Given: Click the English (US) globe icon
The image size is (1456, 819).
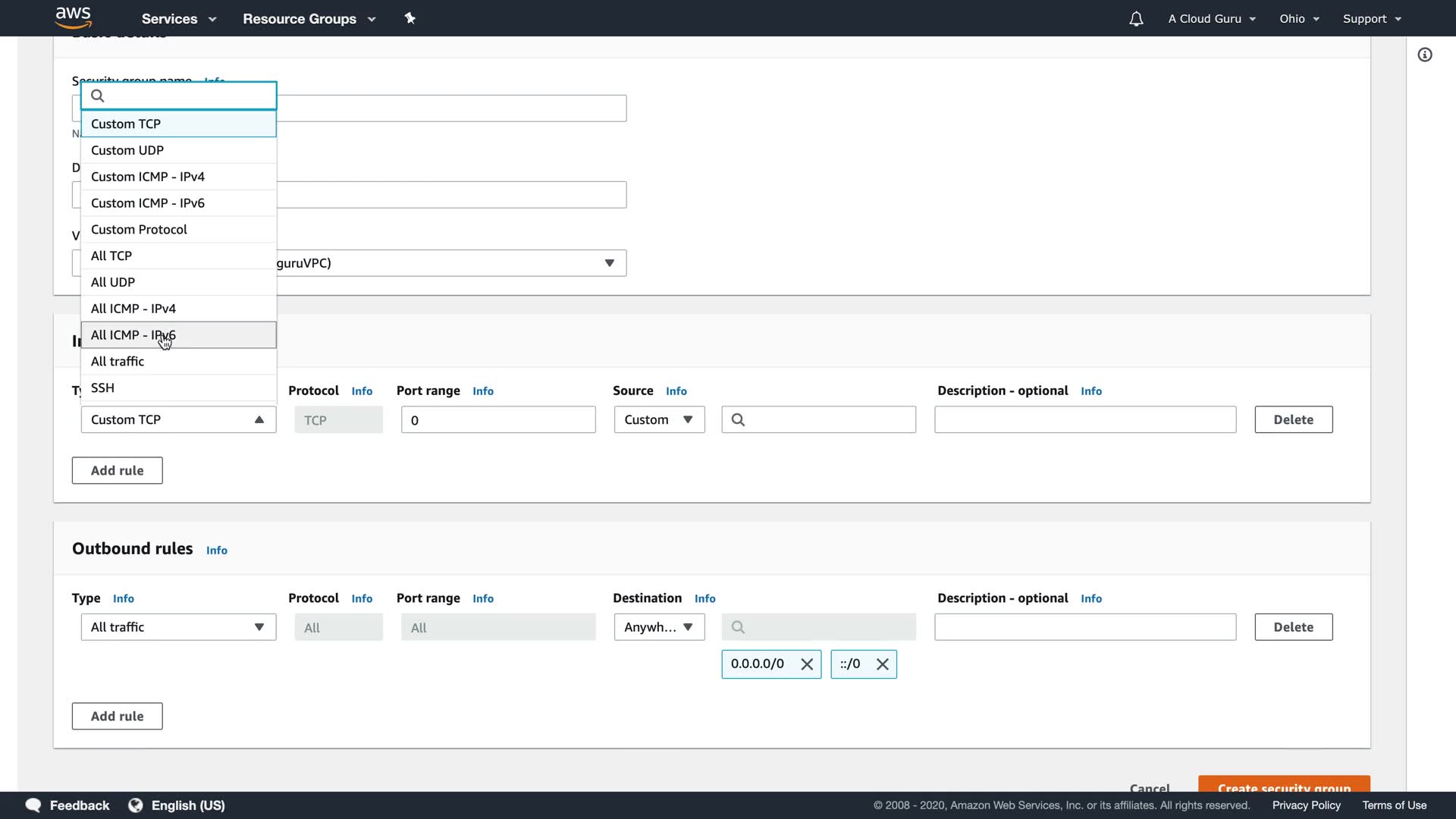Looking at the screenshot, I should pyautogui.click(x=136, y=805).
